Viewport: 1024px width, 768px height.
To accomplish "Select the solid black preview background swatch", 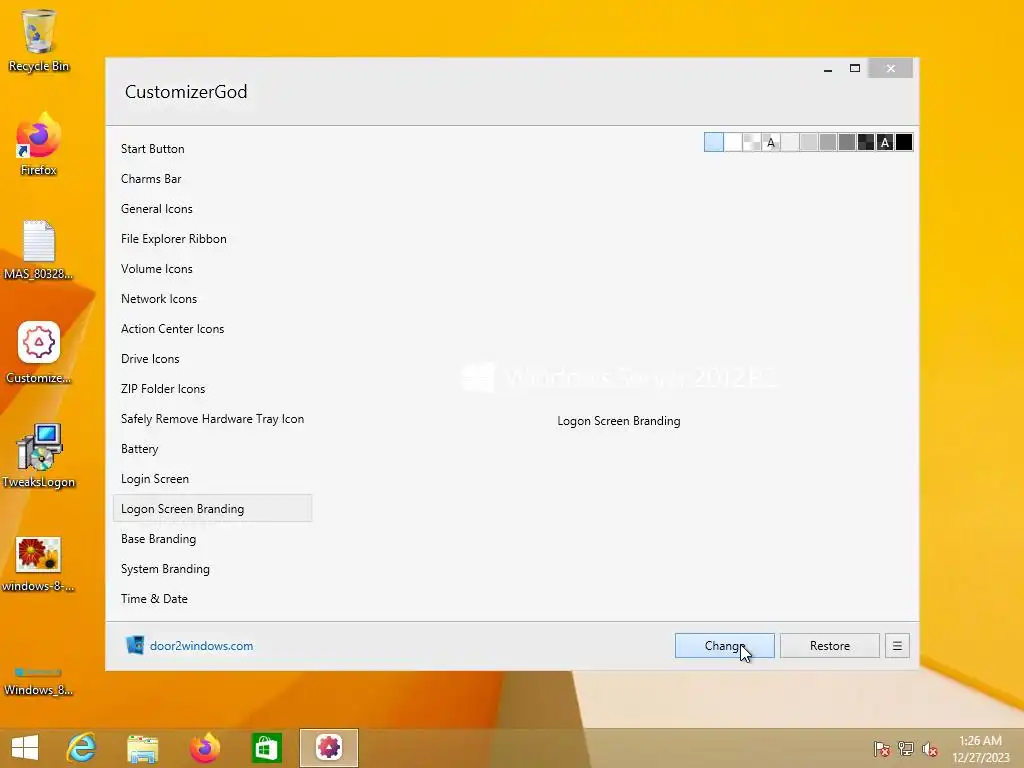I will (x=904, y=142).
